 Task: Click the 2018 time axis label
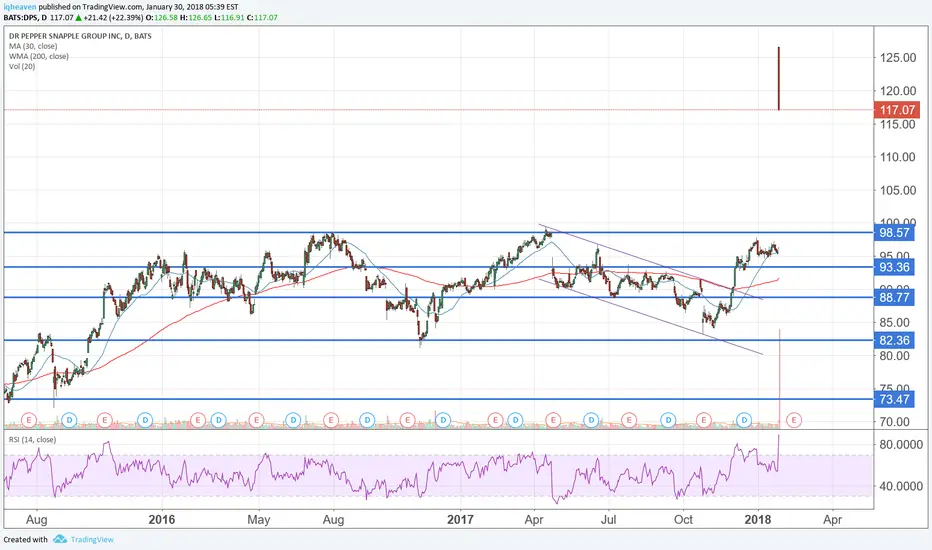point(758,520)
